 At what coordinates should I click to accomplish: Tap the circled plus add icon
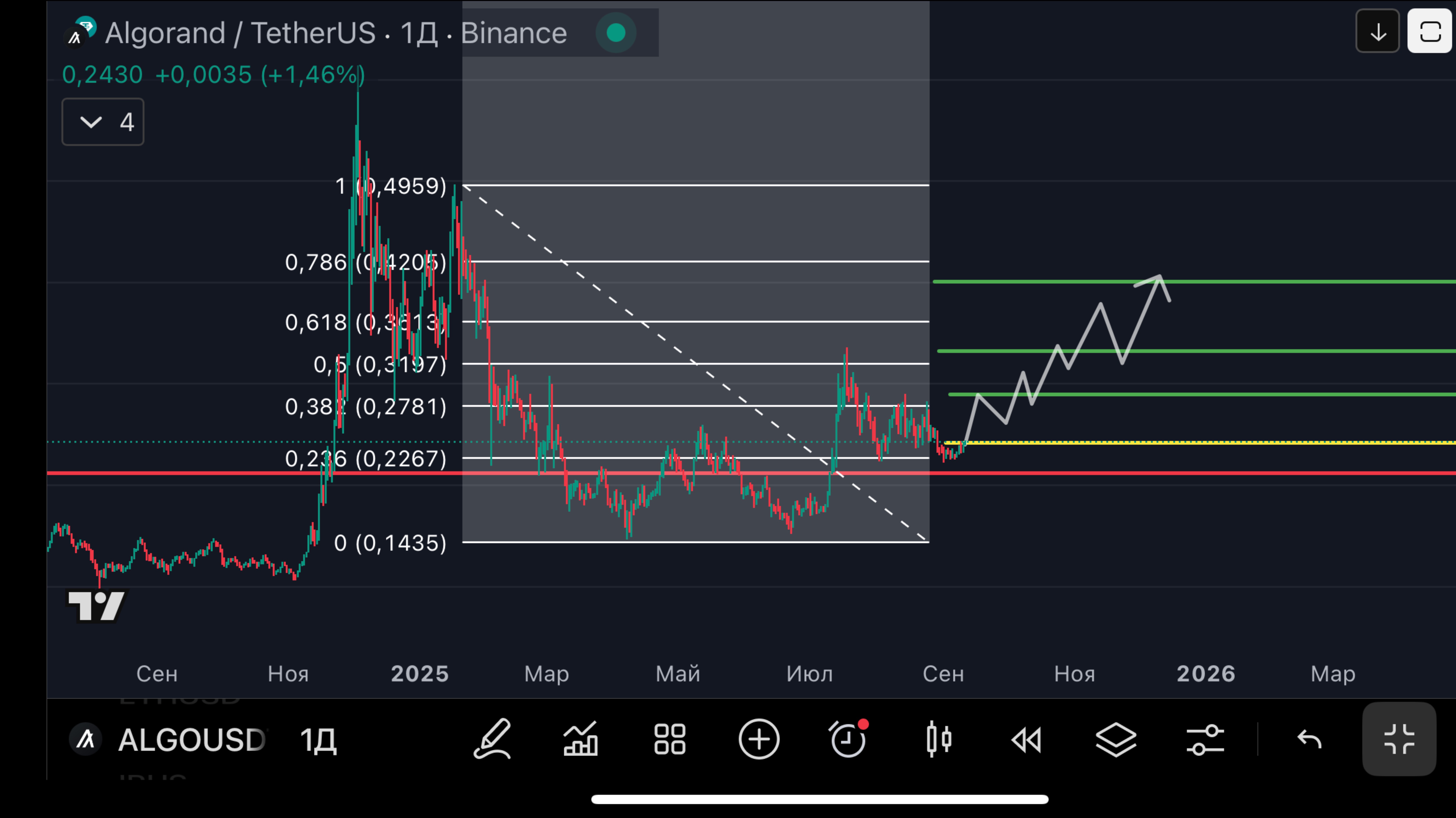(759, 739)
